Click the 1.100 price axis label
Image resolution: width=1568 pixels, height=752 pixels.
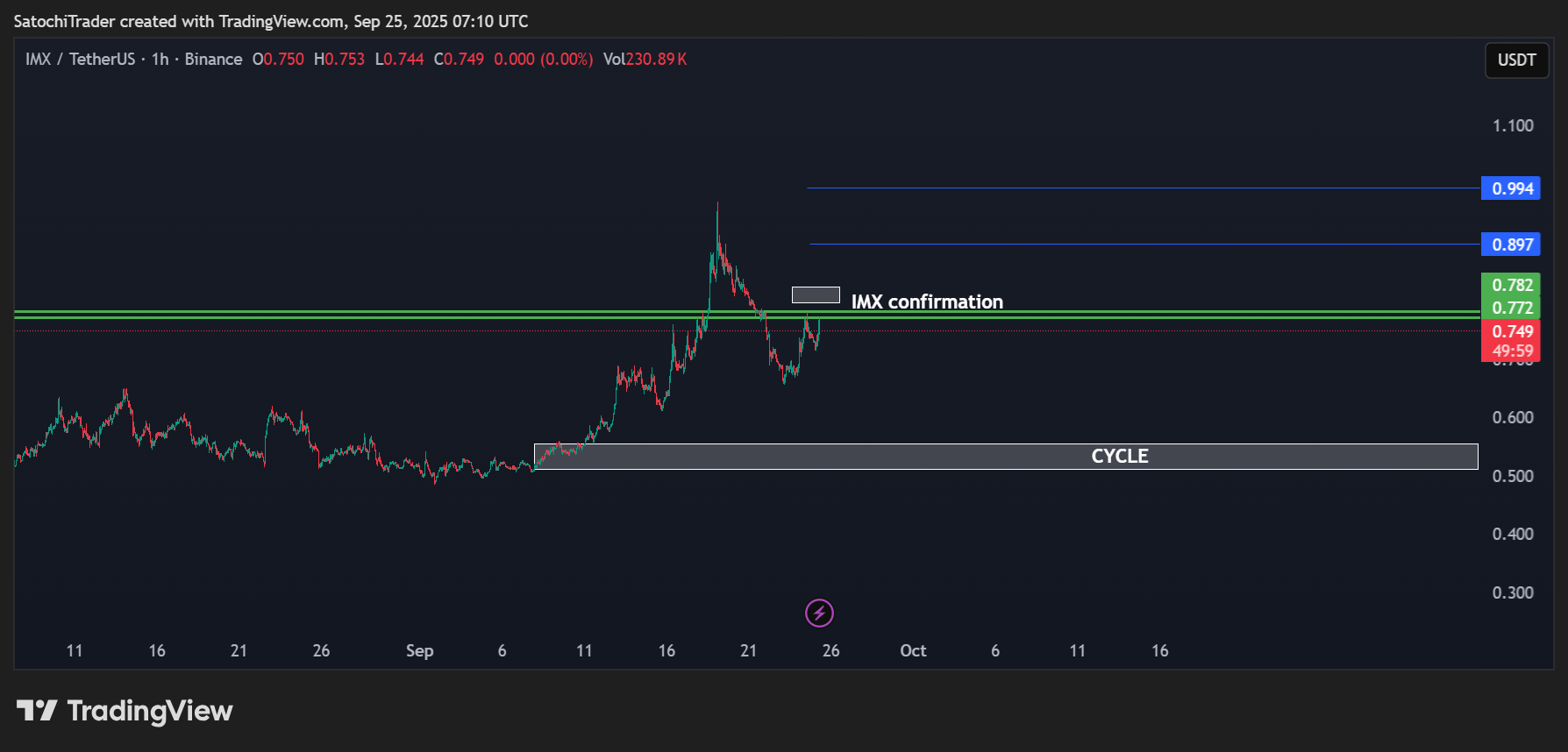point(1513,125)
